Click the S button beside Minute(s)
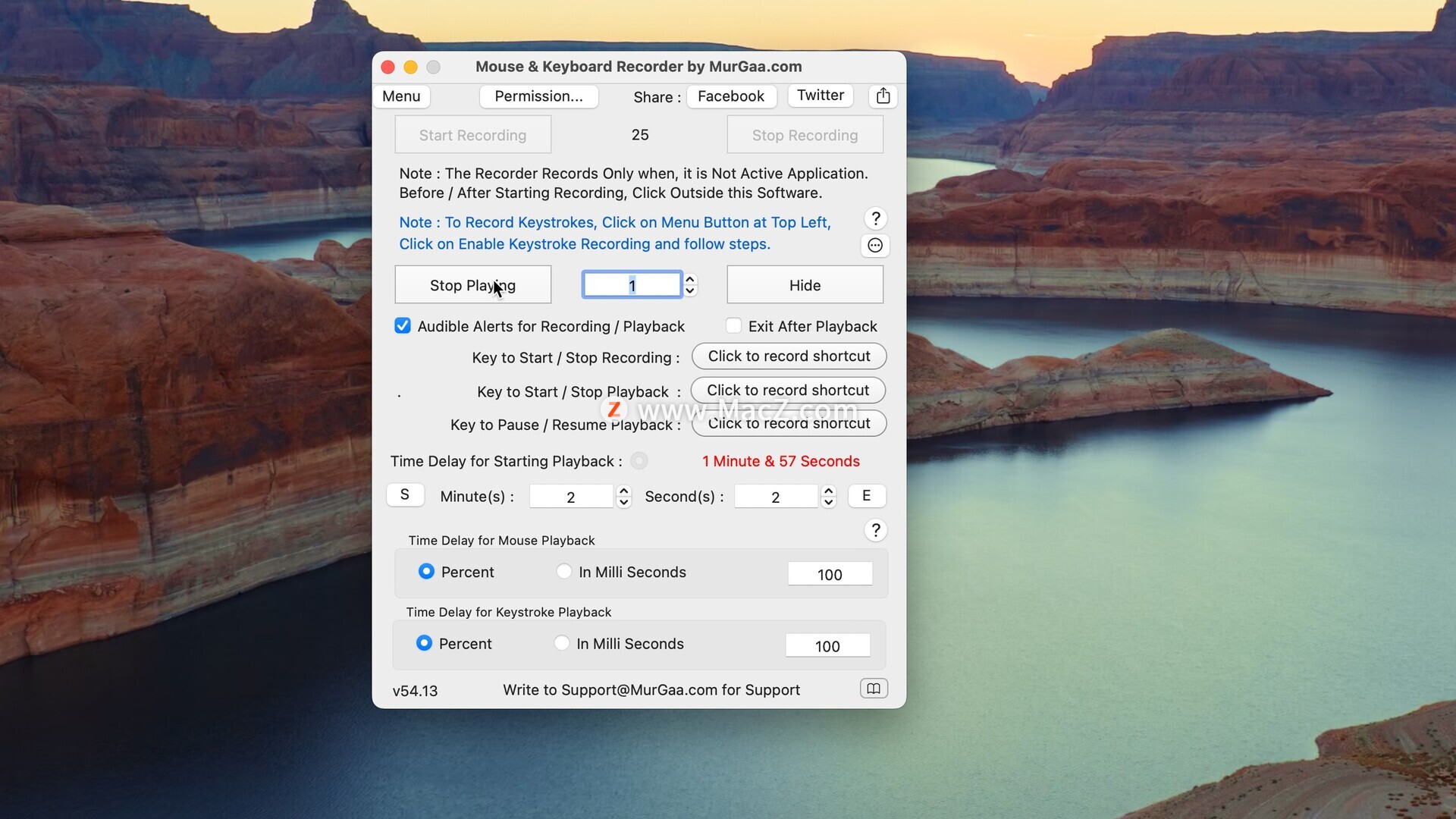 pos(405,495)
